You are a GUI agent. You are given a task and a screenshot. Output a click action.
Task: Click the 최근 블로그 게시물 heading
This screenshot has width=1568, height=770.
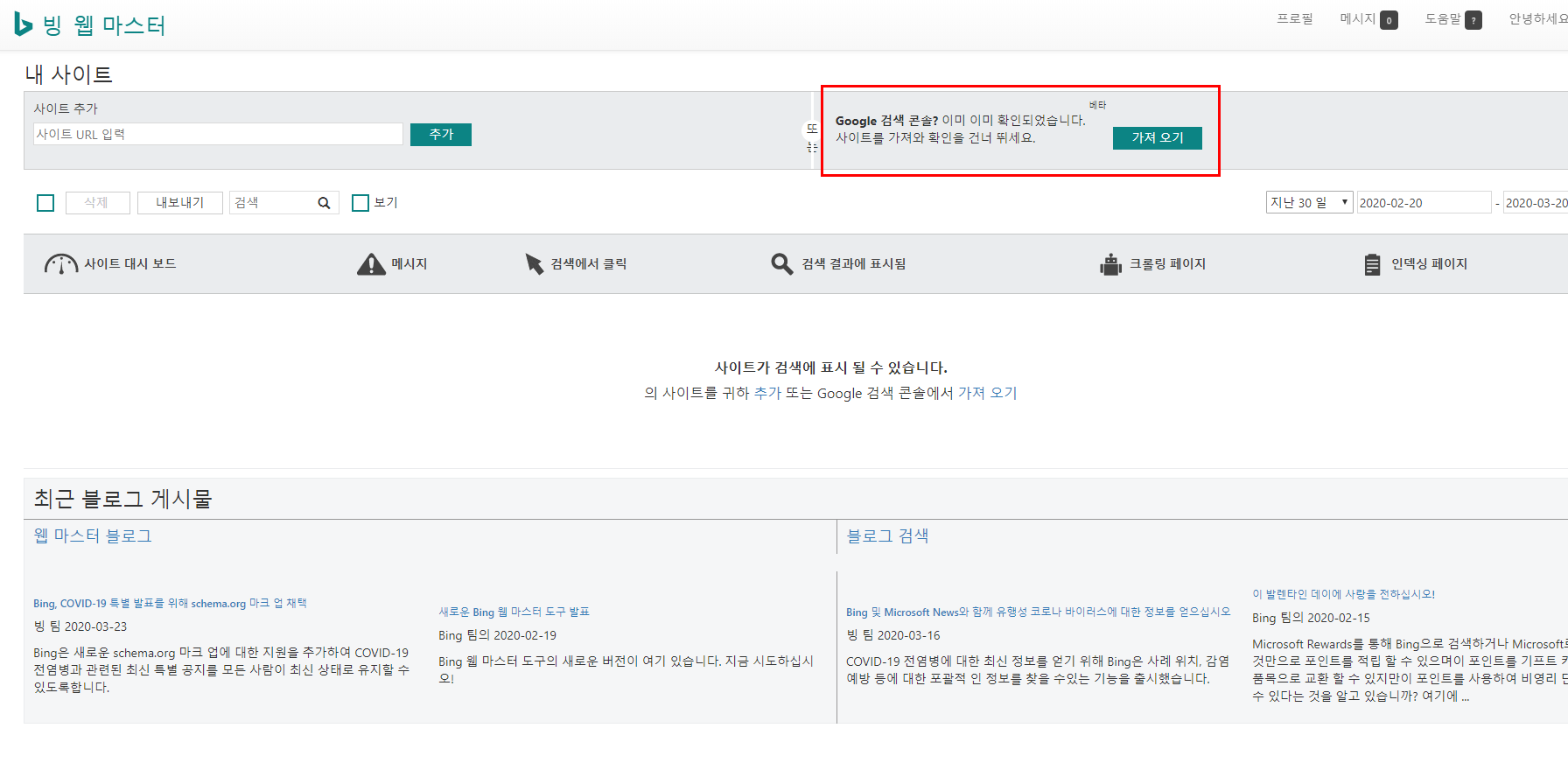122,499
